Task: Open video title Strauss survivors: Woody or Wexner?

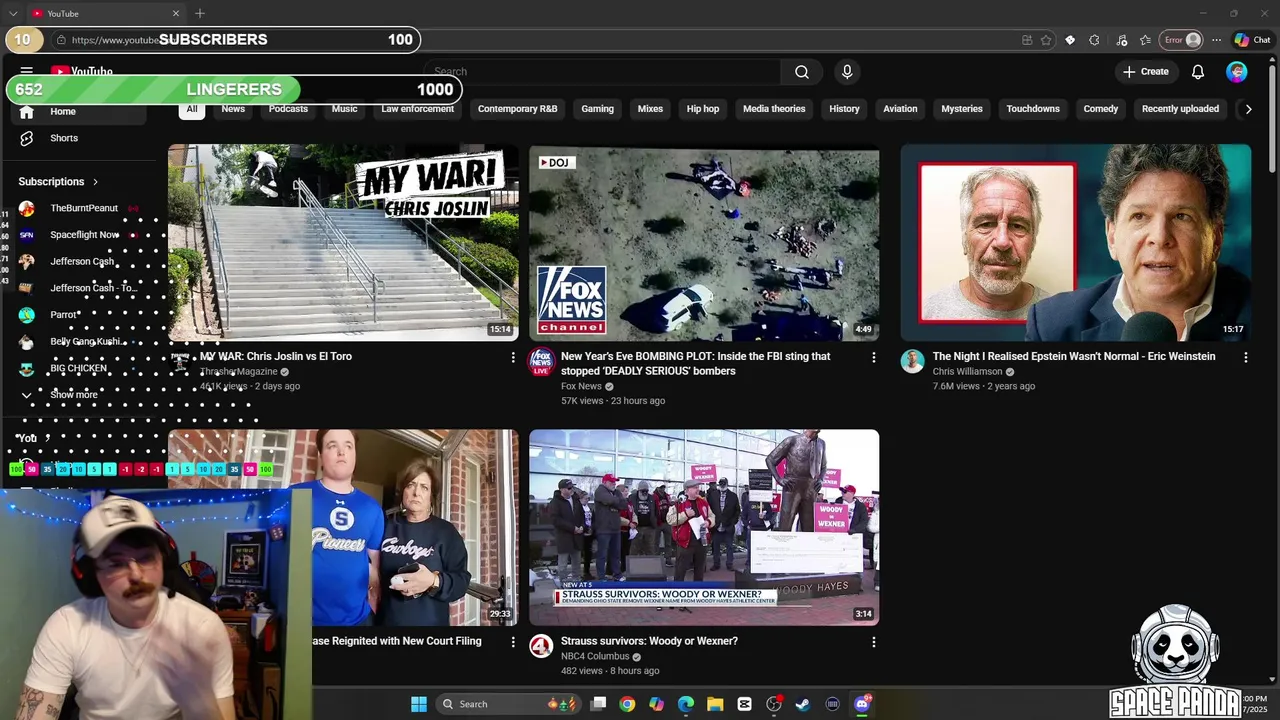Action: (x=649, y=641)
